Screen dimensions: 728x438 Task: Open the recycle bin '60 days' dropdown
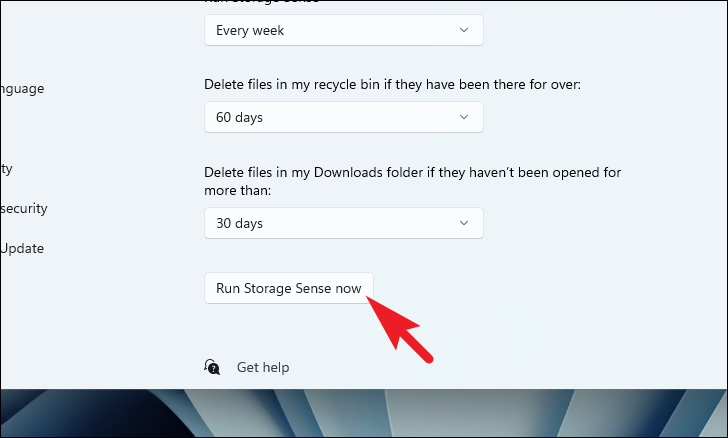[x=344, y=117]
